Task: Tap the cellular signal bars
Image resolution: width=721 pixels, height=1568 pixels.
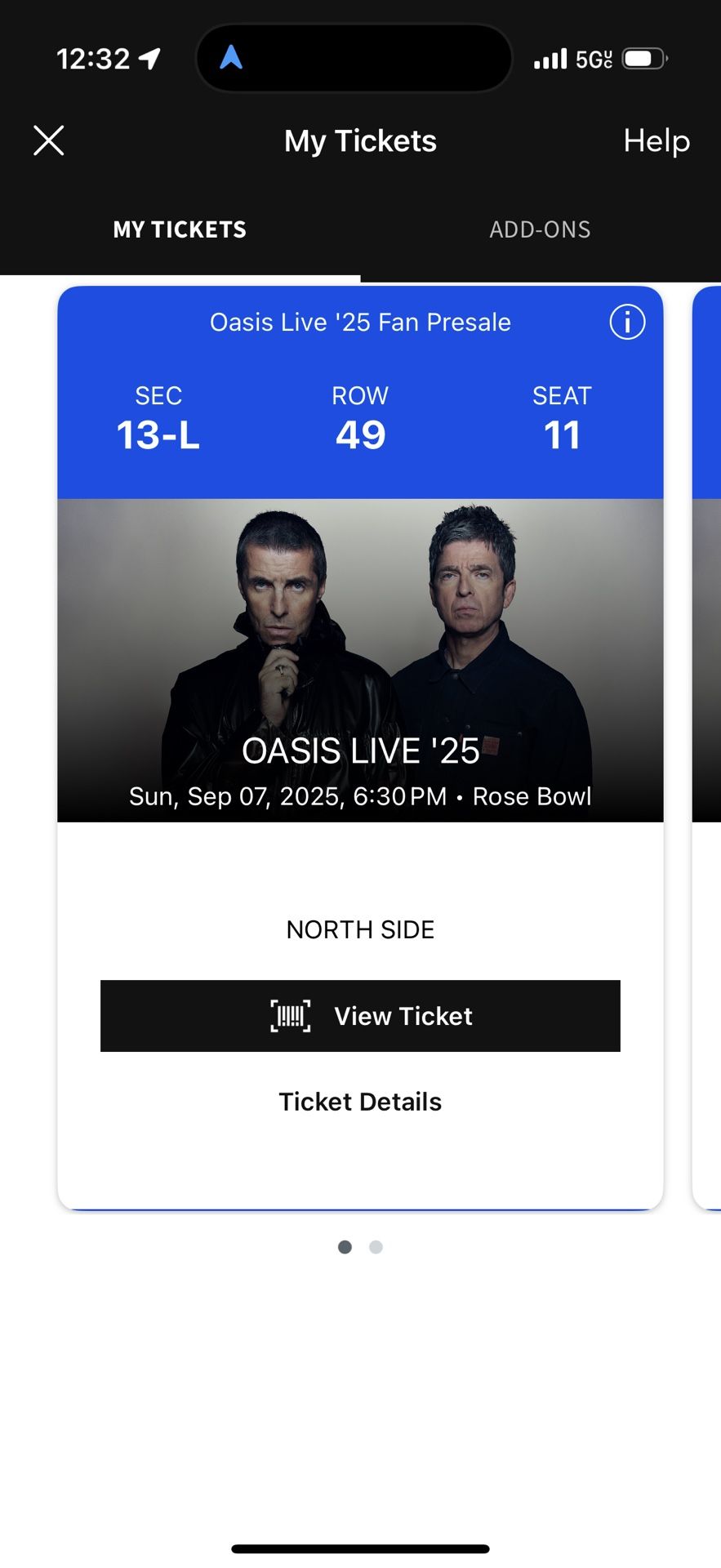Action: 550,59
